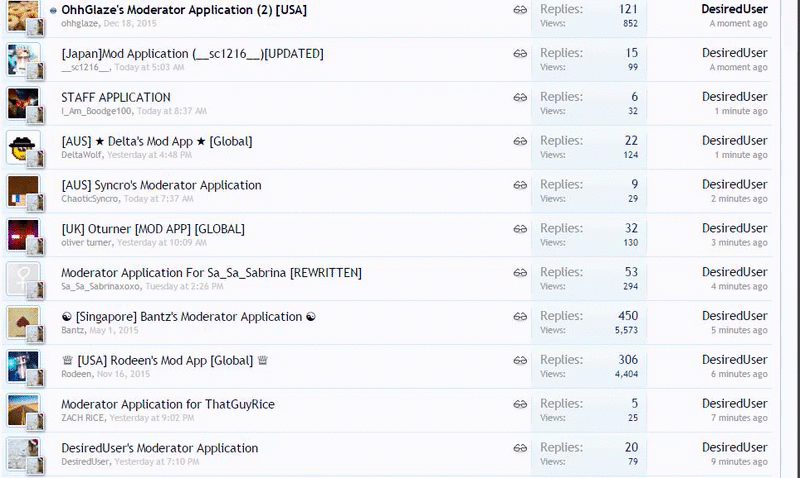Click glasses icon on Japan Mod Application row
This screenshot has width=800, height=478.
(520, 54)
